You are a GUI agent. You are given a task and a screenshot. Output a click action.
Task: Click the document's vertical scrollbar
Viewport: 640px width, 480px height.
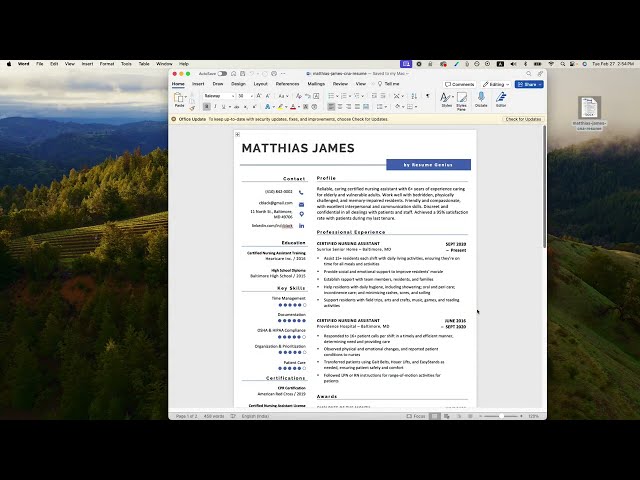tap(544, 186)
